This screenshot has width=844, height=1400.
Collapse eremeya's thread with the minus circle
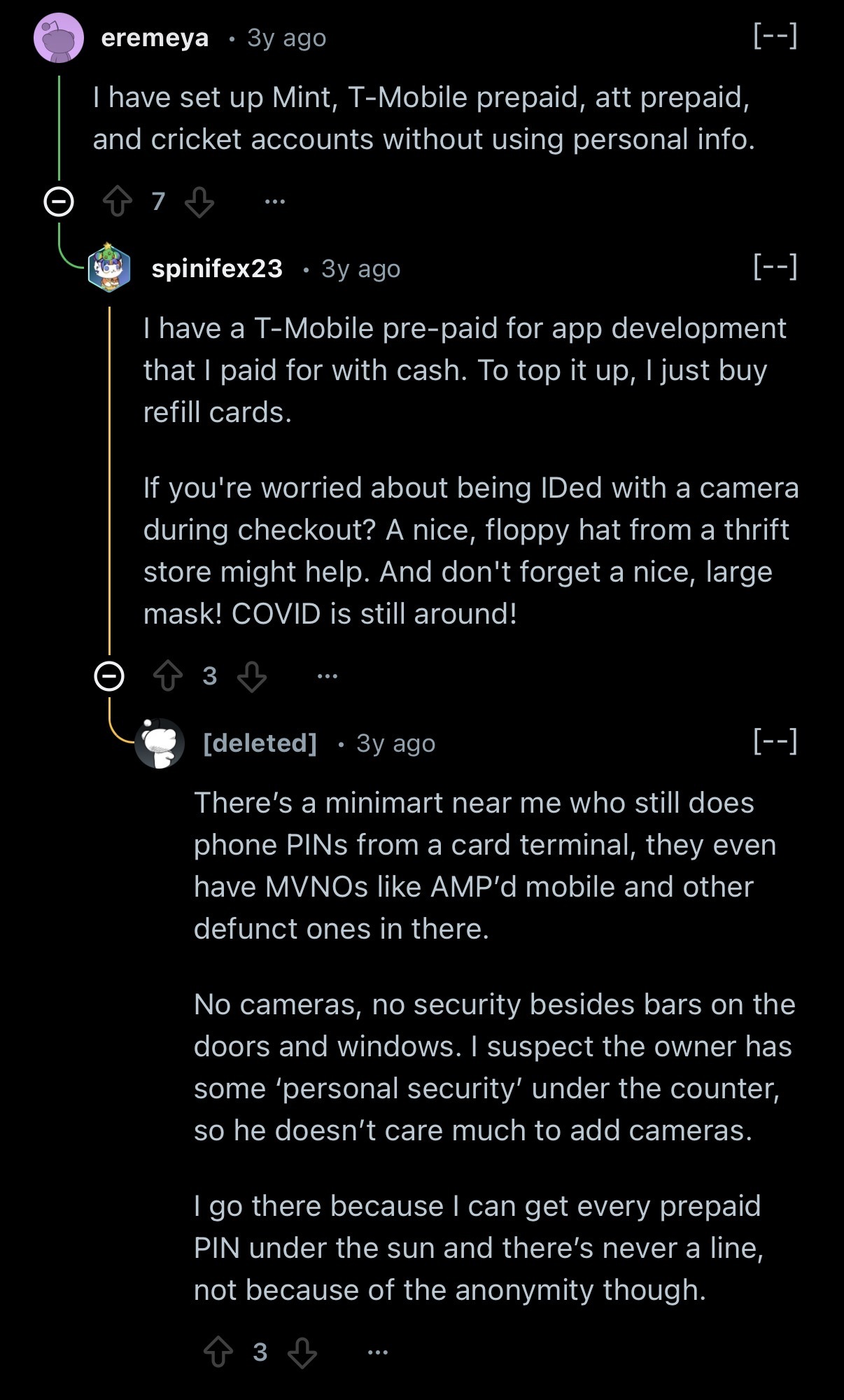59,203
